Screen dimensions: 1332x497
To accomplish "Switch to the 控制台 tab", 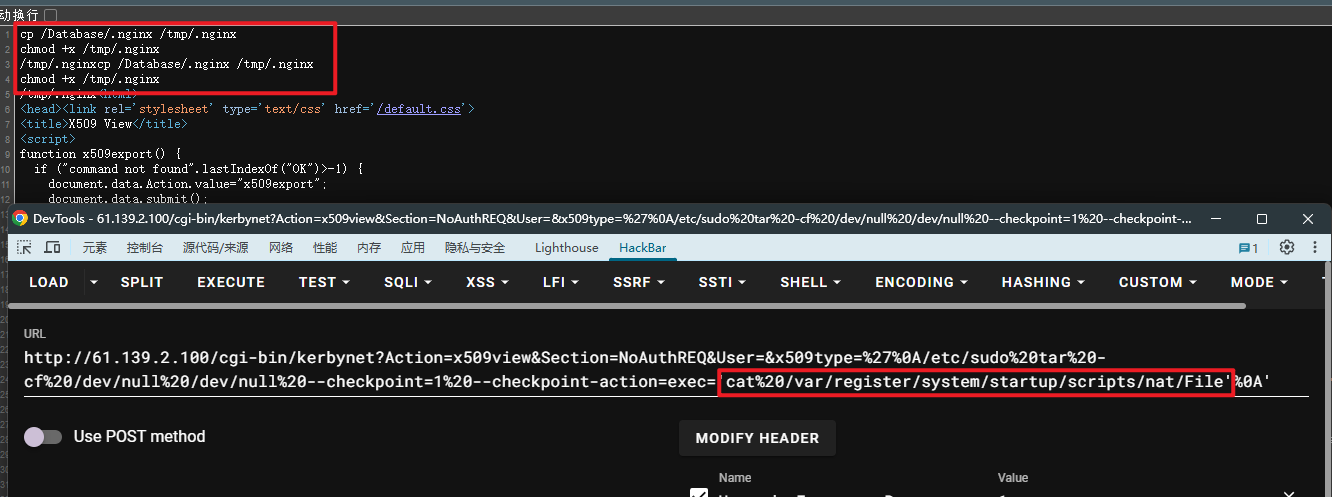I will (x=146, y=248).
